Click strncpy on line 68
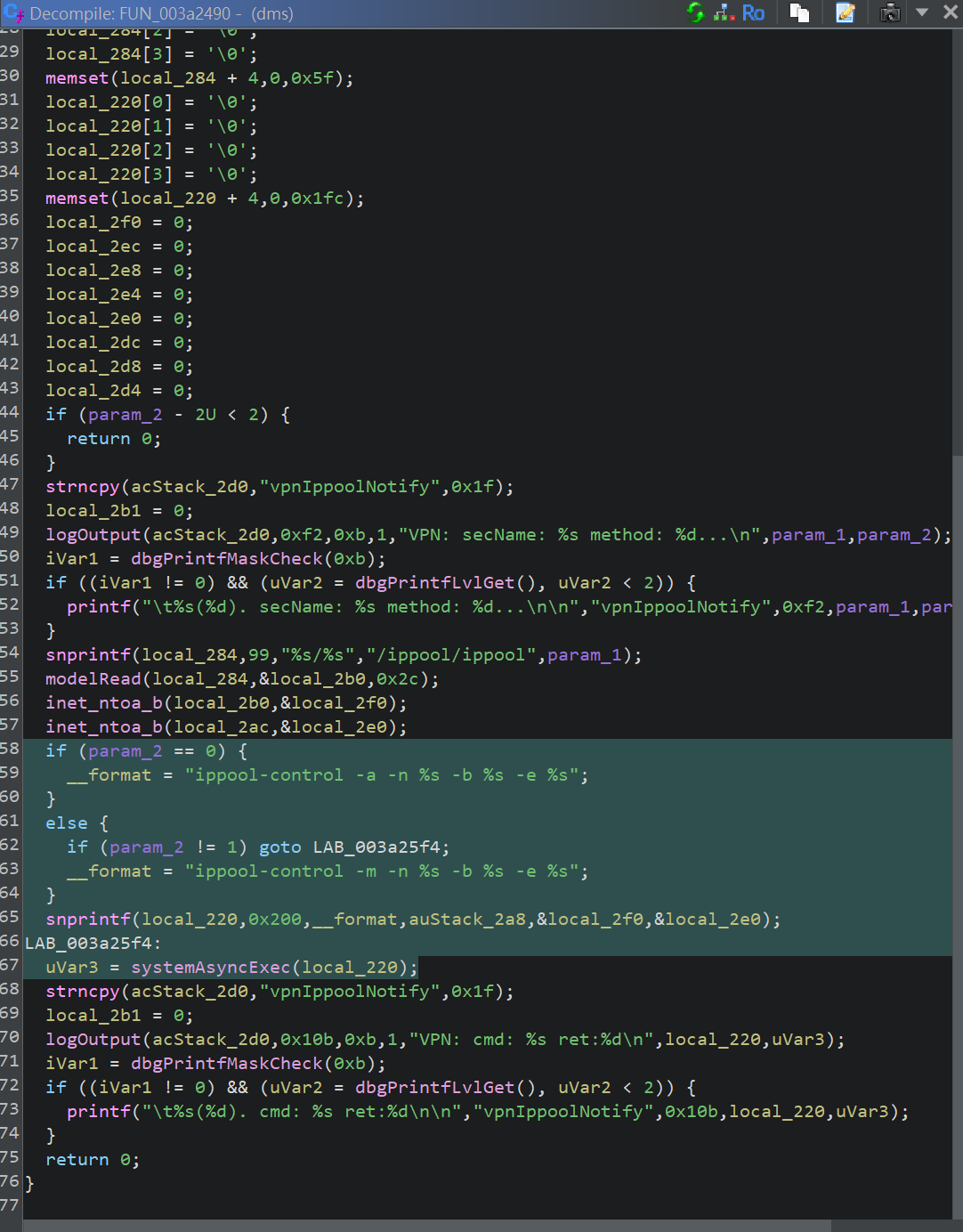The width and height of the screenshot is (963, 1232). [x=83, y=992]
